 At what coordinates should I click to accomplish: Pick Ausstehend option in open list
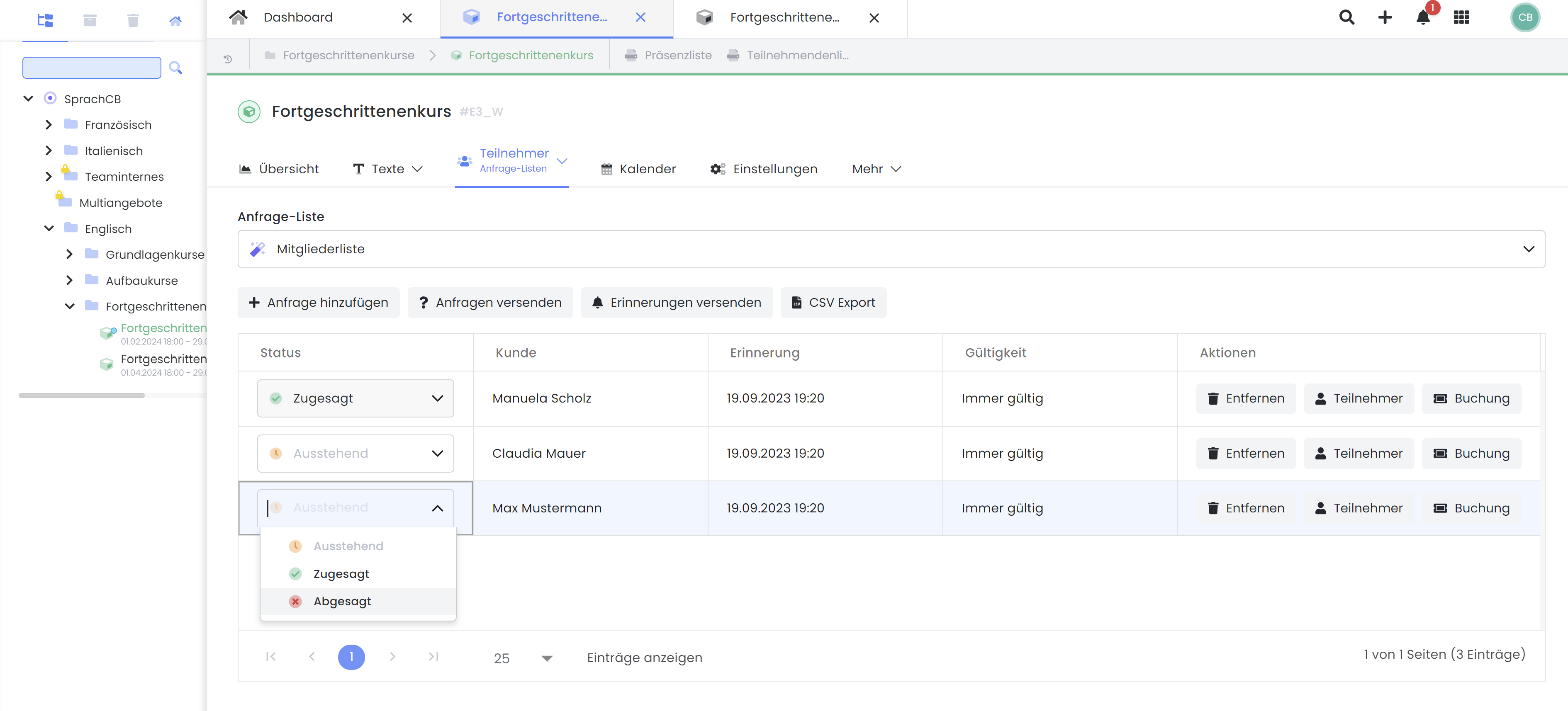click(348, 546)
